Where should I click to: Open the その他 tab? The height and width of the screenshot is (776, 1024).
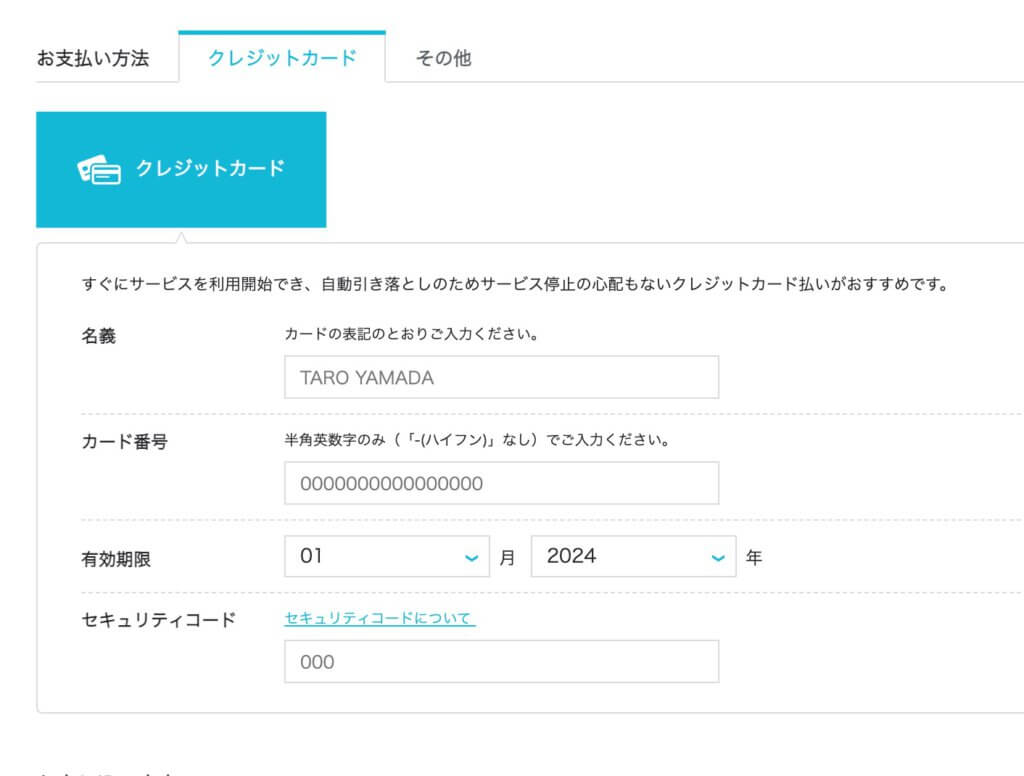click(x=443, y=58)
